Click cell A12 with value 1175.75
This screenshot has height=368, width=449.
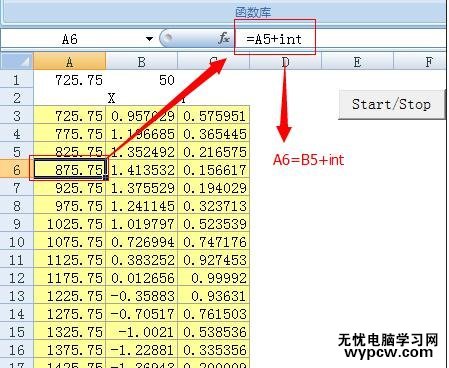[x=70, y=278]
